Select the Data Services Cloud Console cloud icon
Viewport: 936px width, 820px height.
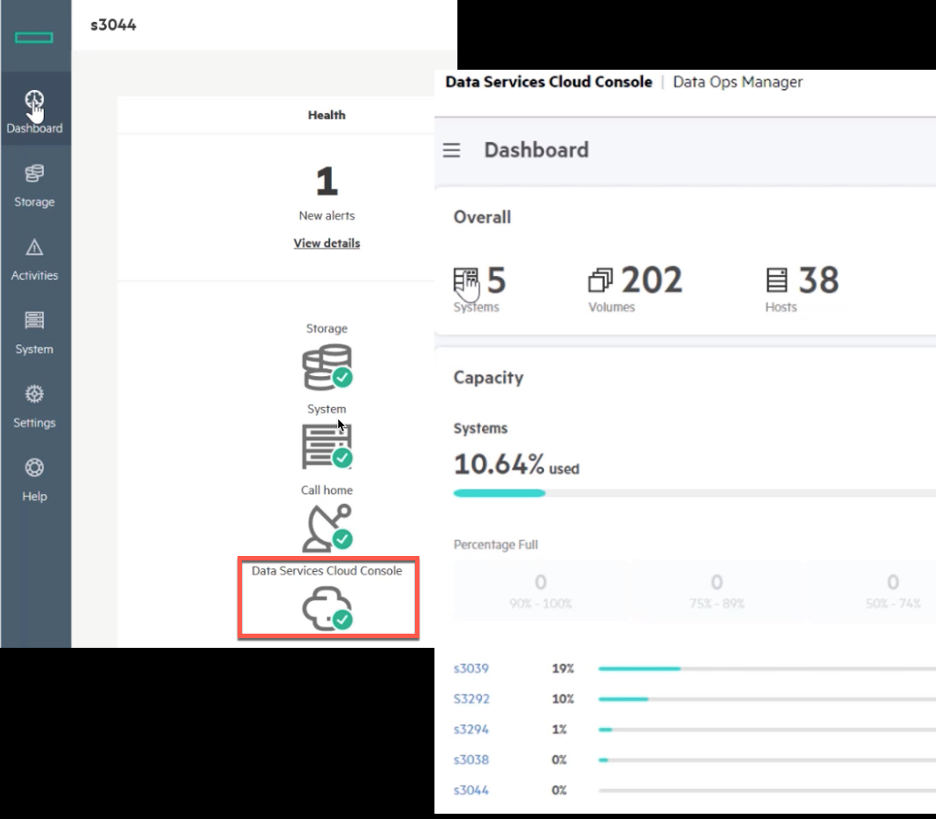[x=328, y=600]
